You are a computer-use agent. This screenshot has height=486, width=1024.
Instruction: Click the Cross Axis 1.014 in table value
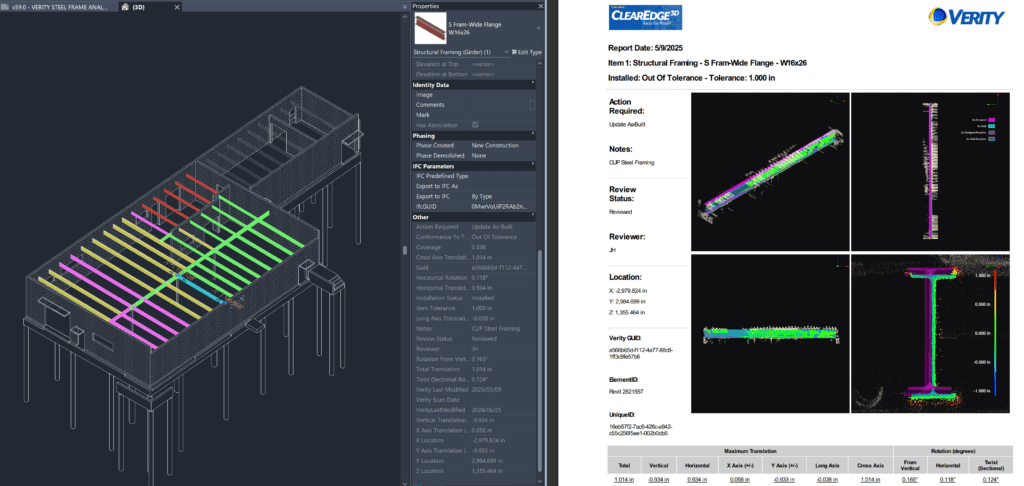click(871, 479)
